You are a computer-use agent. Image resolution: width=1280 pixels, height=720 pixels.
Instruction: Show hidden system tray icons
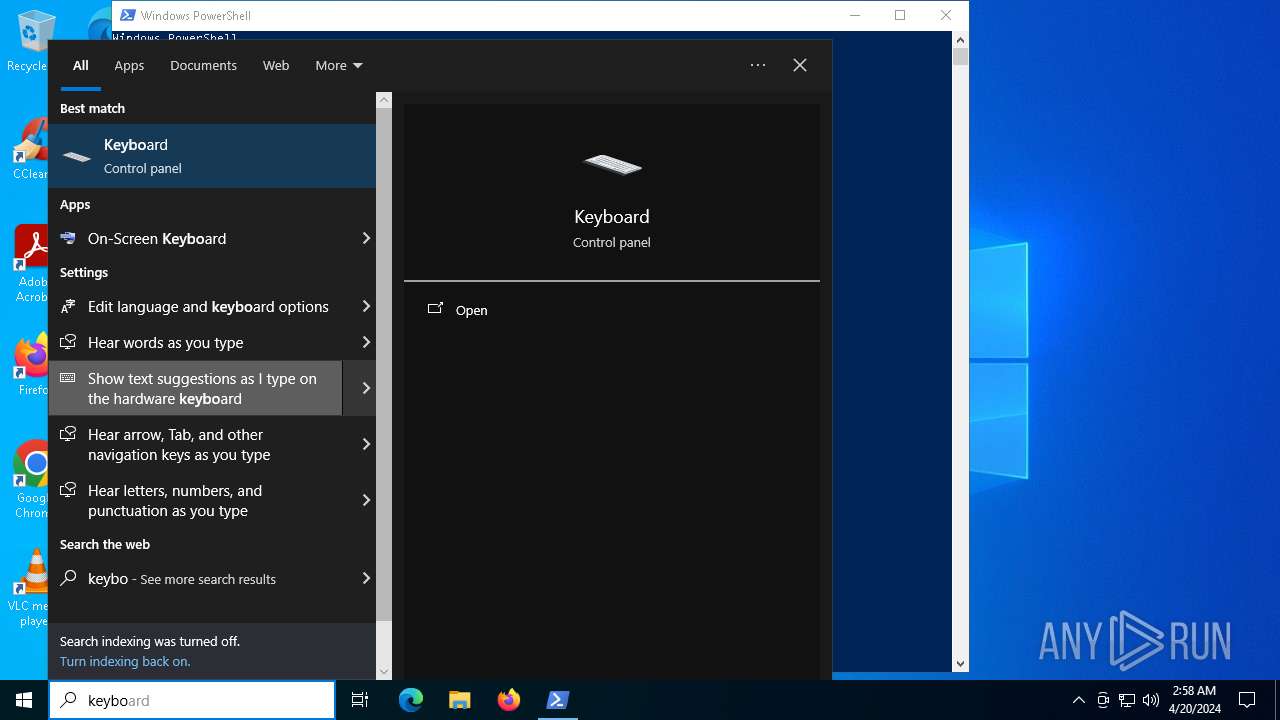tap(1078, 700)
